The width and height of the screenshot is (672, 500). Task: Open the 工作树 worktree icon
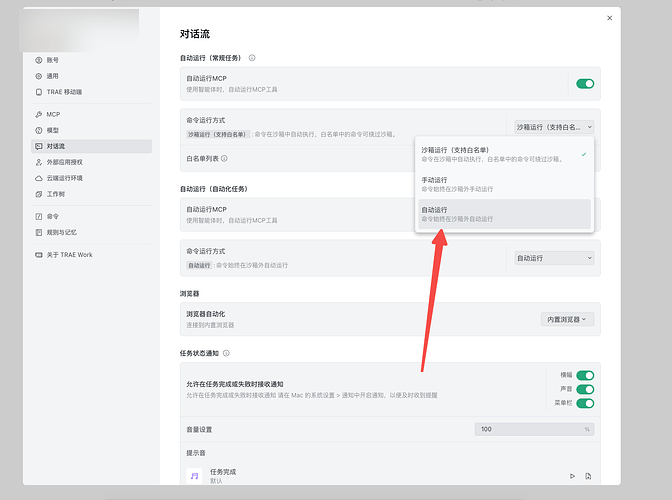pyautogui.click(x=39, y=194)
